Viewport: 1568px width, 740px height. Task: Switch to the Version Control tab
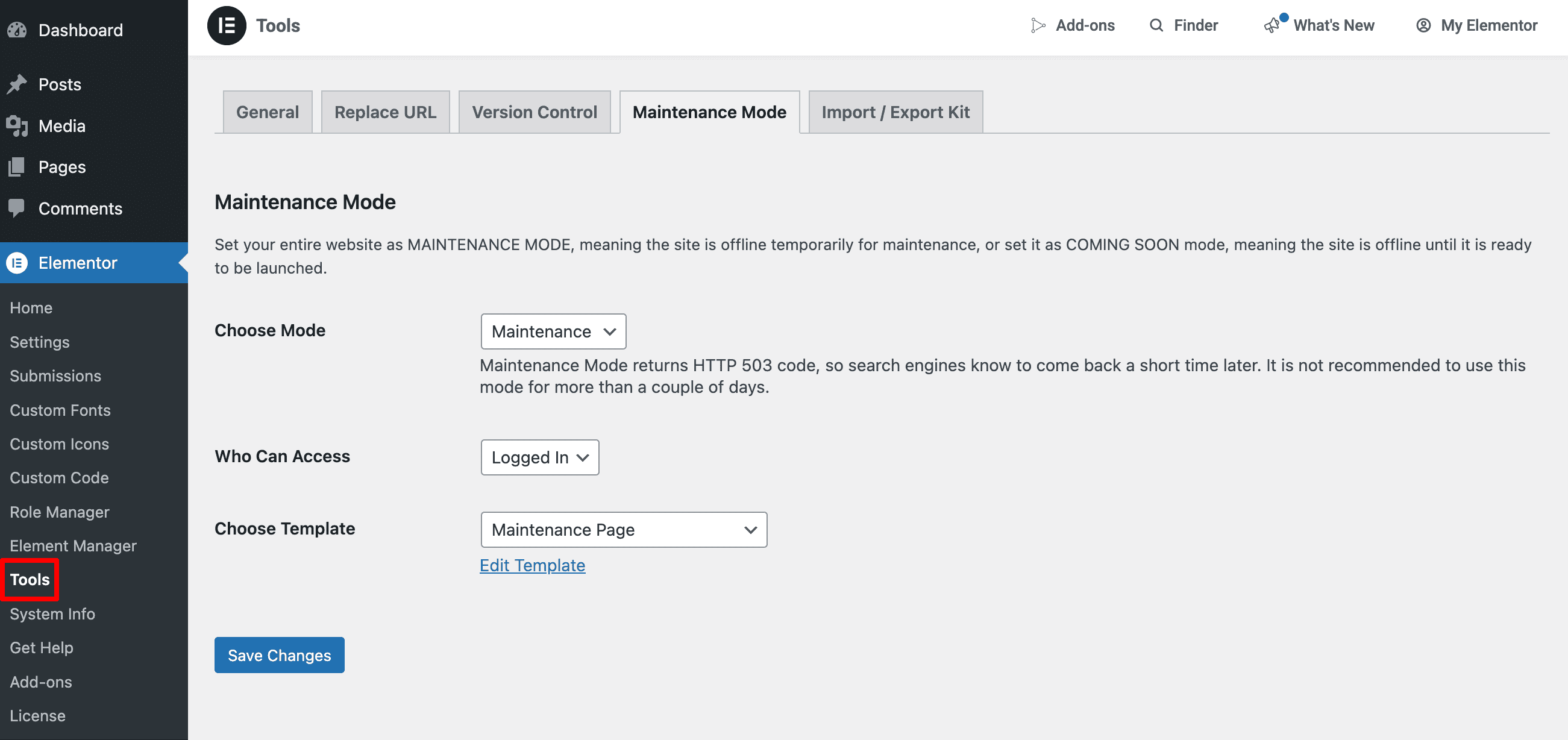535,112
